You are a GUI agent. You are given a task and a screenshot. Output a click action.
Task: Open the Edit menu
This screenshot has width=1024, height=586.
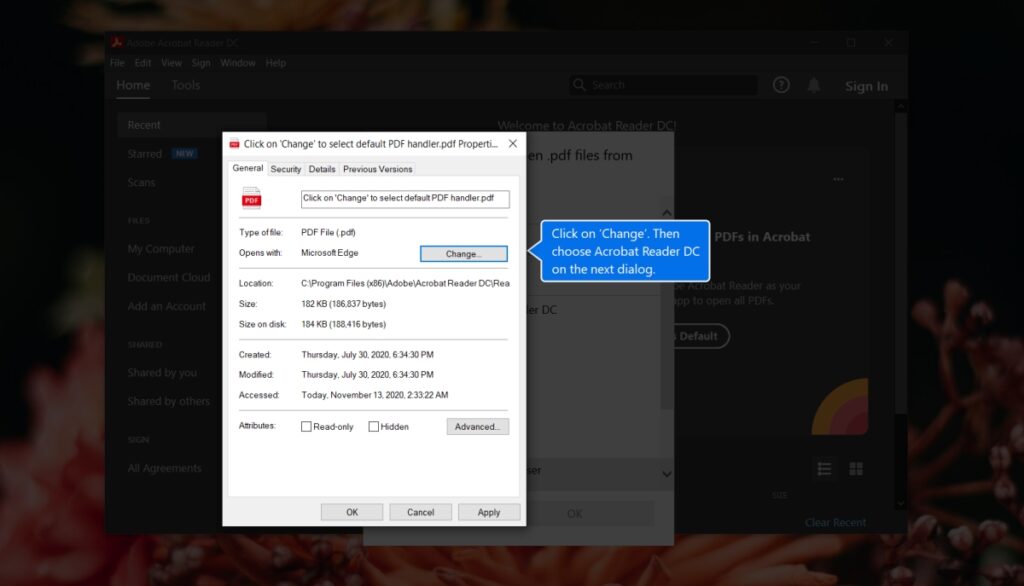[142, 62]
